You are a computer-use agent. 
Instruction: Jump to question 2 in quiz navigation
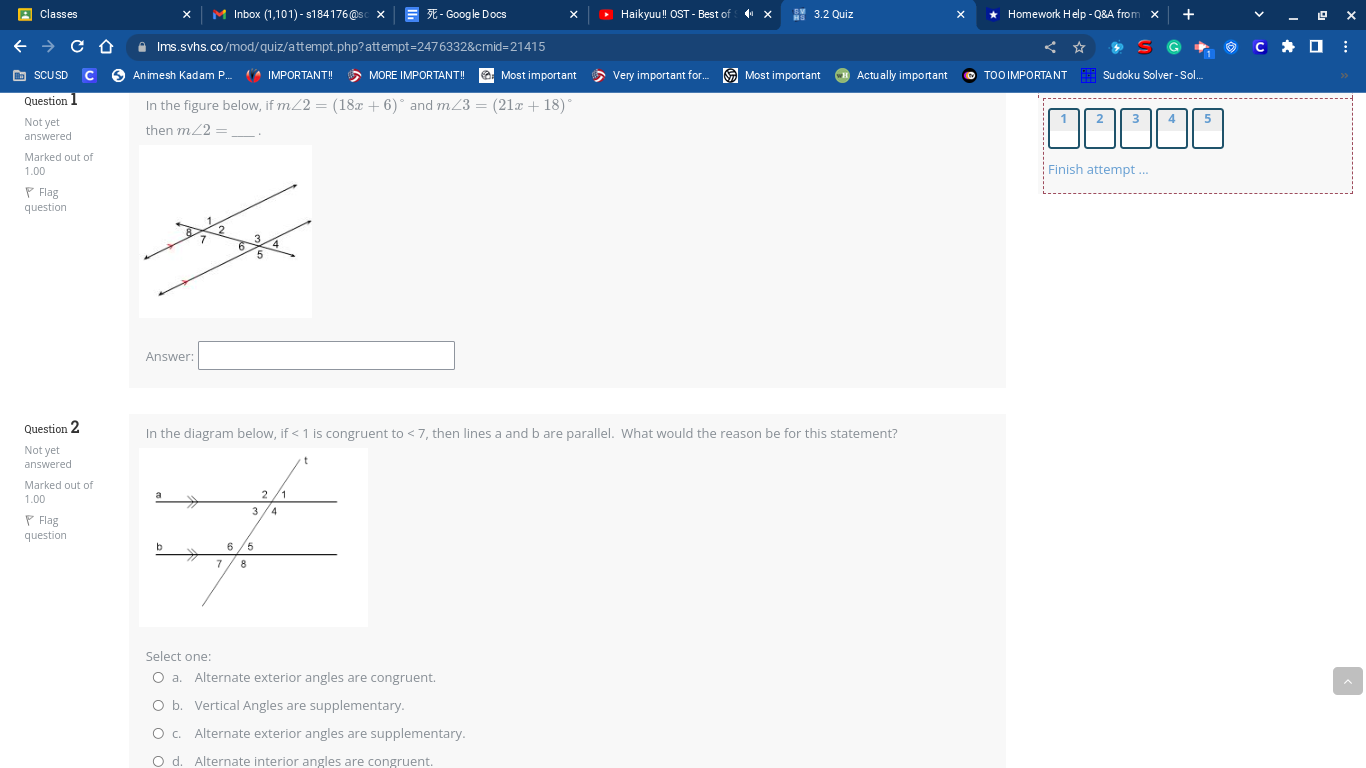click(1100, 128)
